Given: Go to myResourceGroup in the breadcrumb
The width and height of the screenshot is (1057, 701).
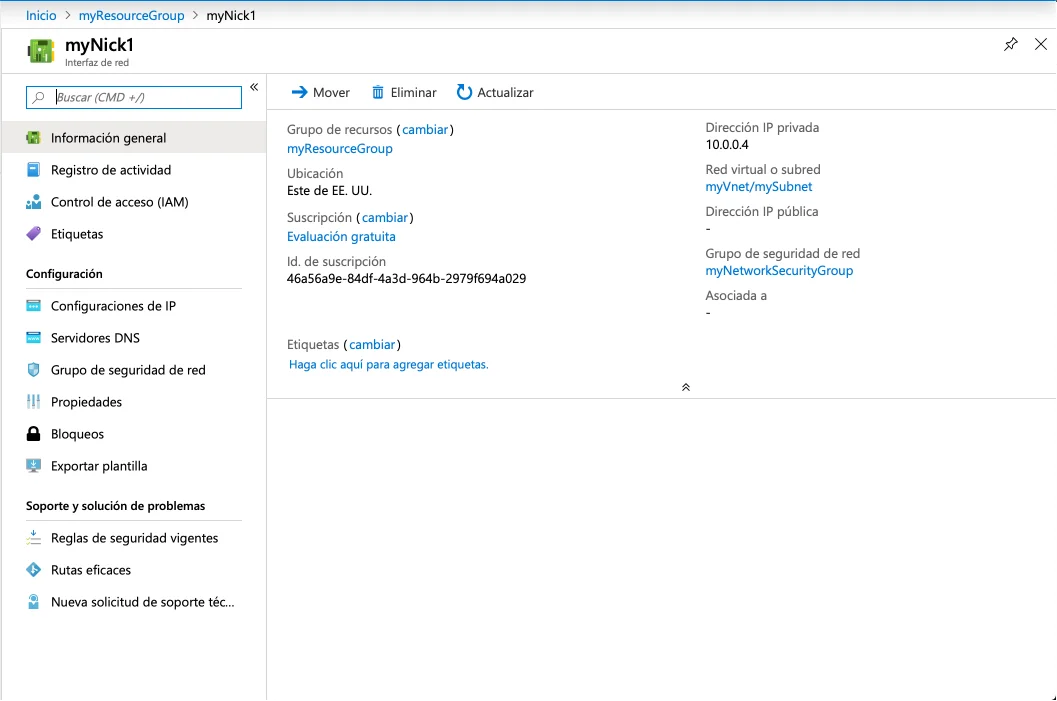Looking at the screenshot, I should tap(131, 16).
